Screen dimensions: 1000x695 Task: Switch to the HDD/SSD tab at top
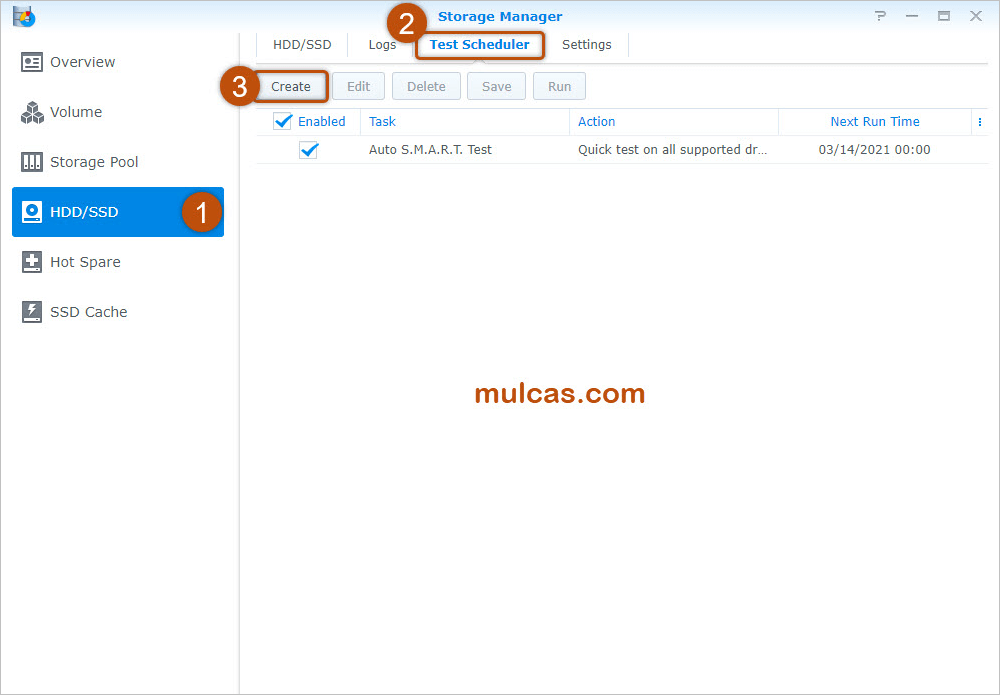tap(302, 45)
